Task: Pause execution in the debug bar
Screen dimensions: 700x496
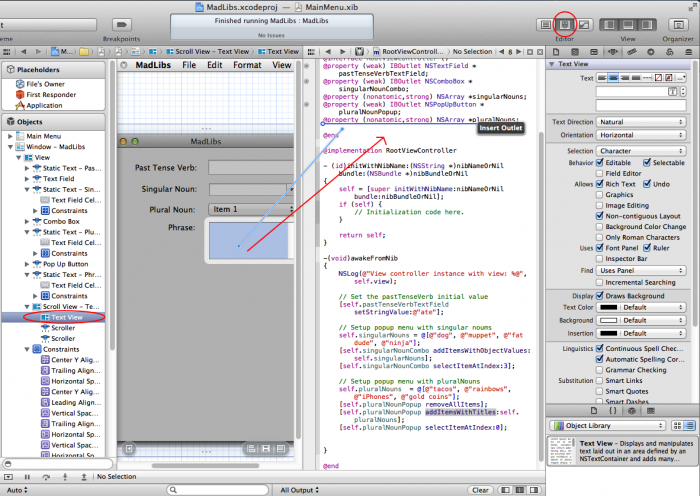Action: click(27, 477)
